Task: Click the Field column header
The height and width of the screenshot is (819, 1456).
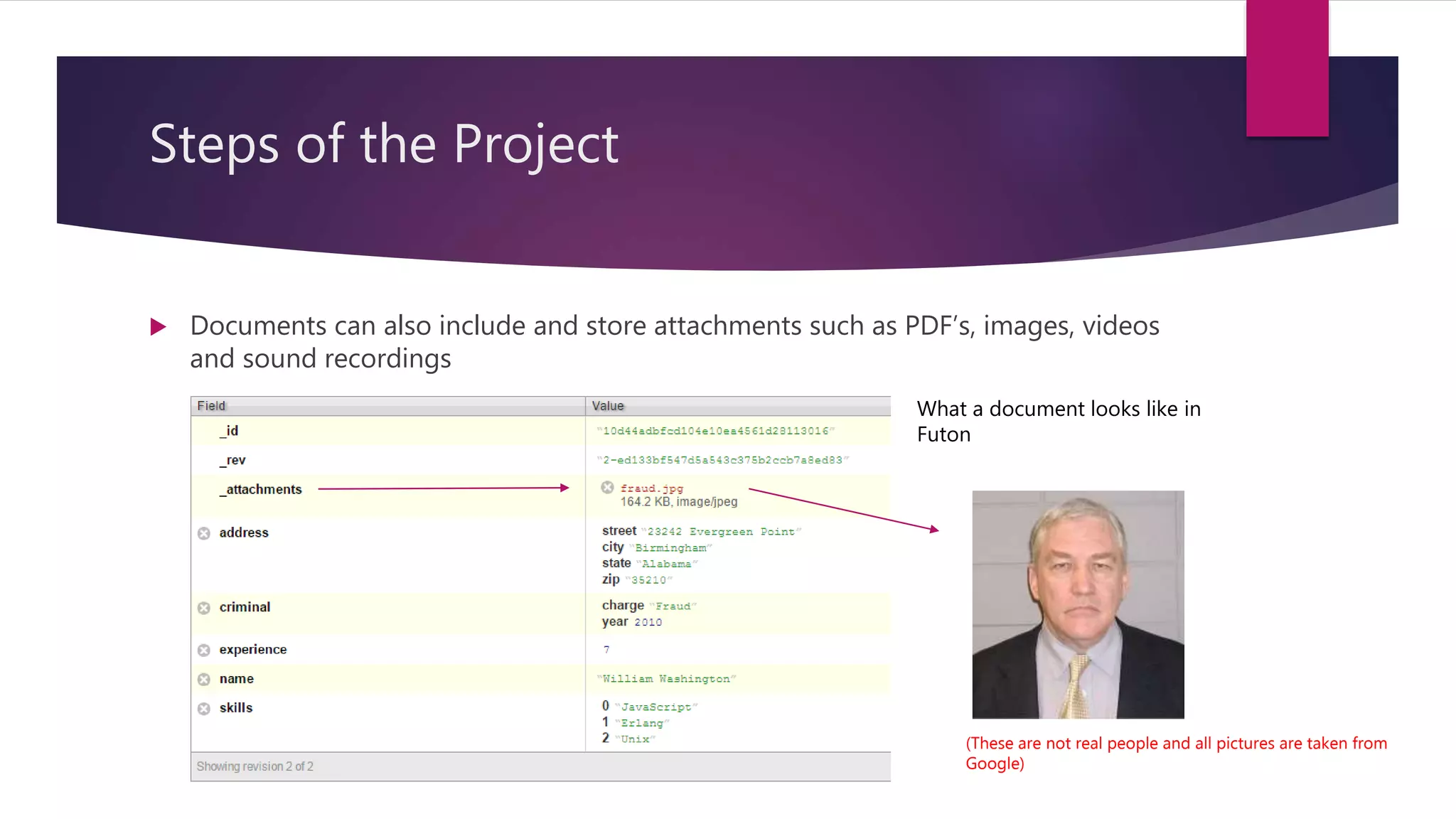Action: [x=387, y=406]
